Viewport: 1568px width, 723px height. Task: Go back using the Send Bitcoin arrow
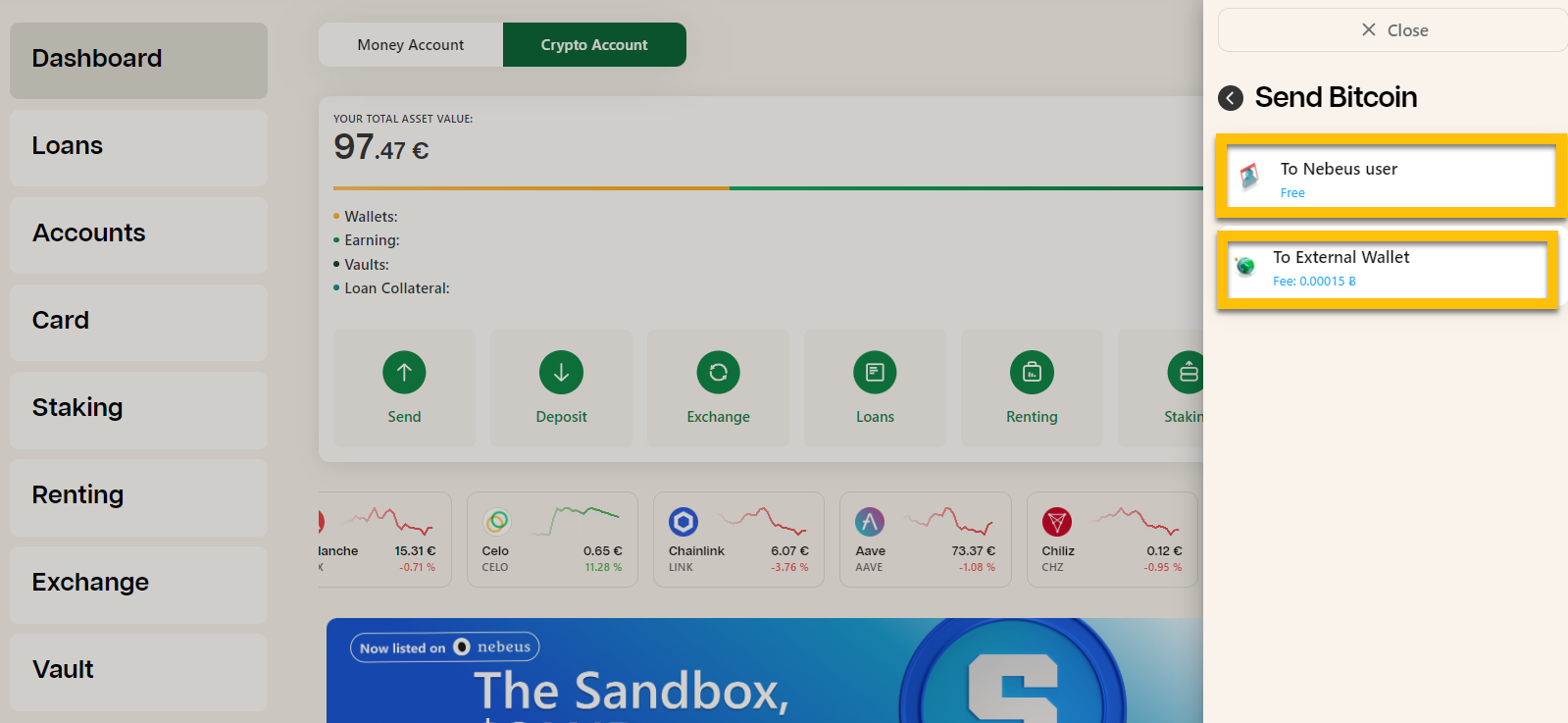[1231, 98]
